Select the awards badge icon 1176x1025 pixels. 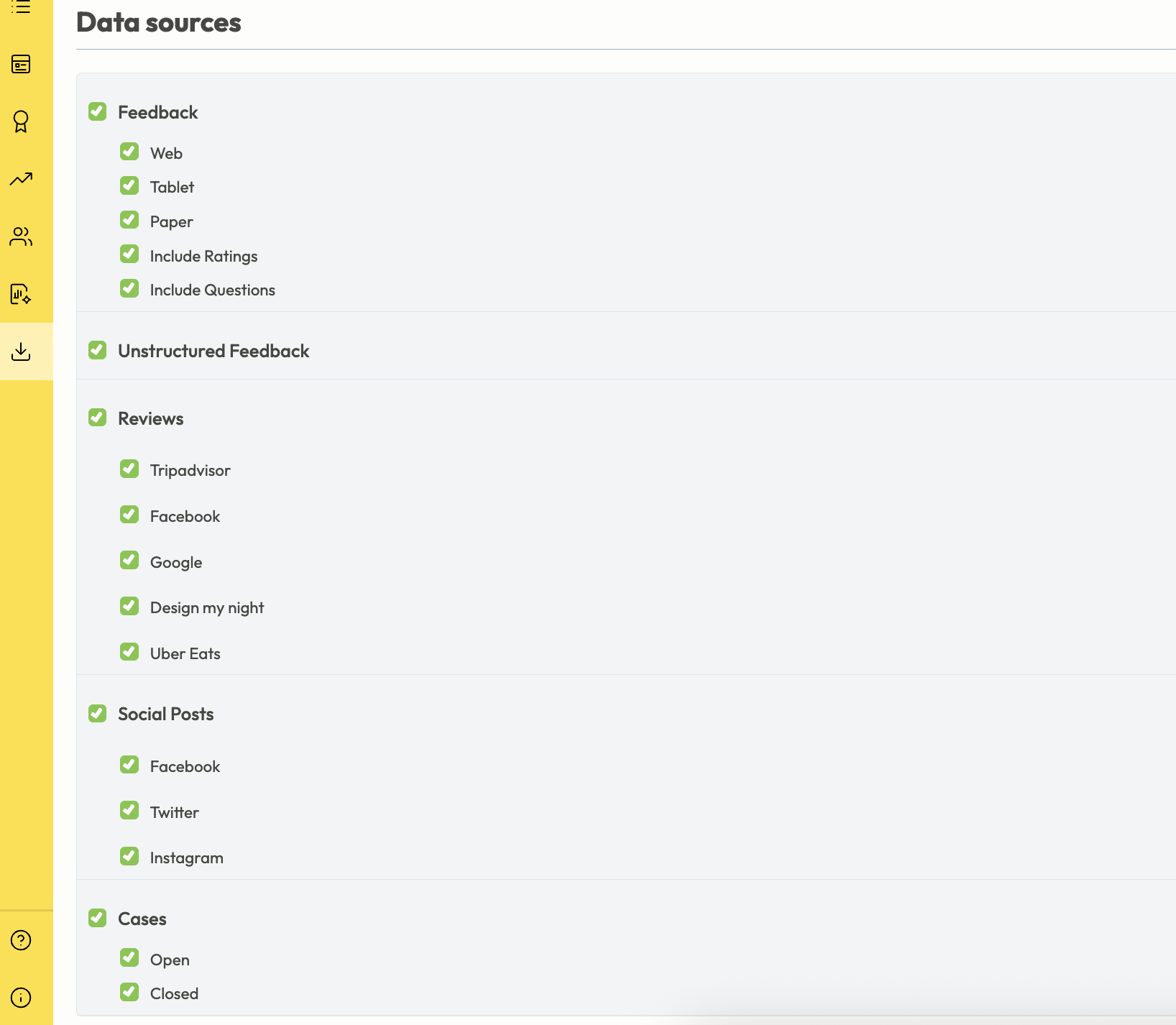tap(21, 121)
